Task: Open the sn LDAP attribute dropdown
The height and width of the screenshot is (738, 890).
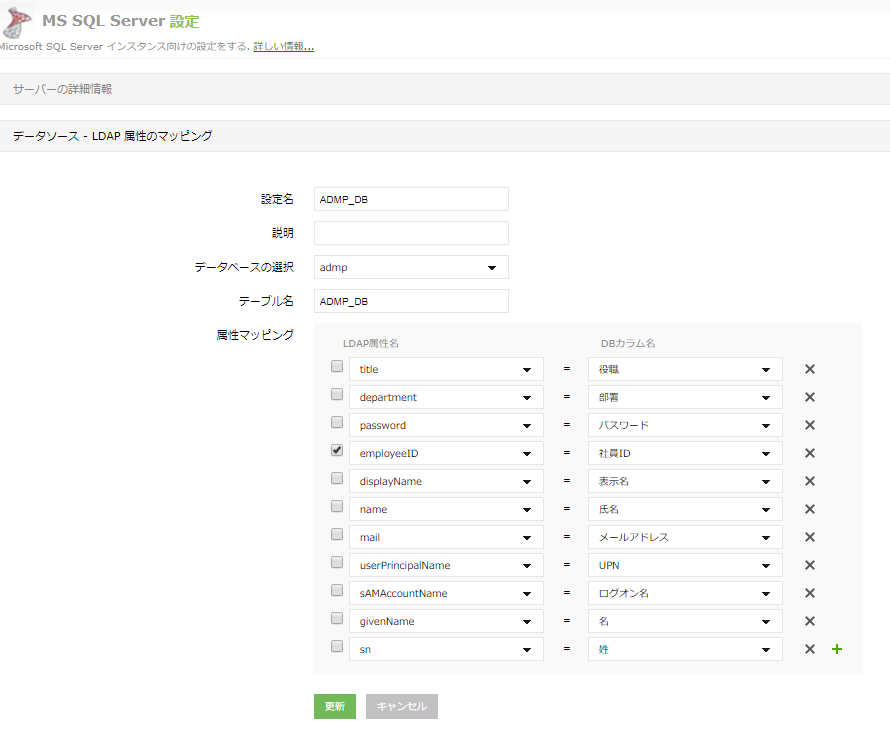Action: pyautogui.click(x=446, y=649)
